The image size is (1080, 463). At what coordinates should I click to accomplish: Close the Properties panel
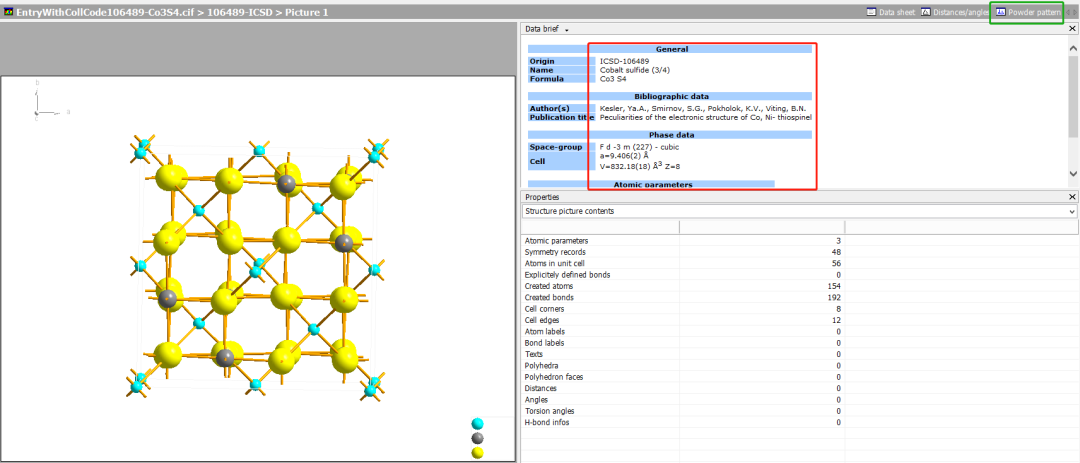[x=1073, y=197]
